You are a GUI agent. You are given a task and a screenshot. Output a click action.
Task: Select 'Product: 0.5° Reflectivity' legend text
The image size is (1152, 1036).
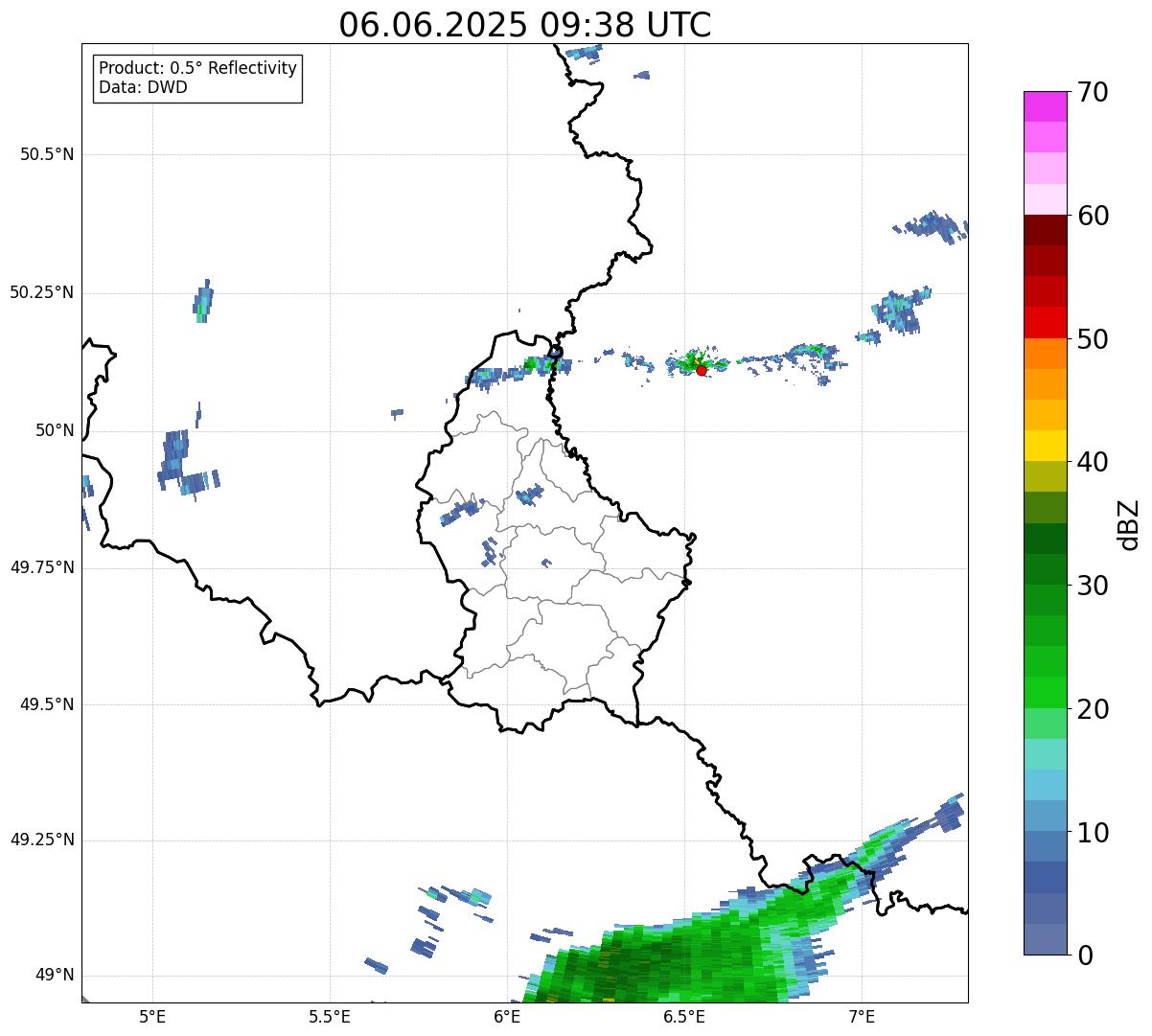(x=197, y=69)
